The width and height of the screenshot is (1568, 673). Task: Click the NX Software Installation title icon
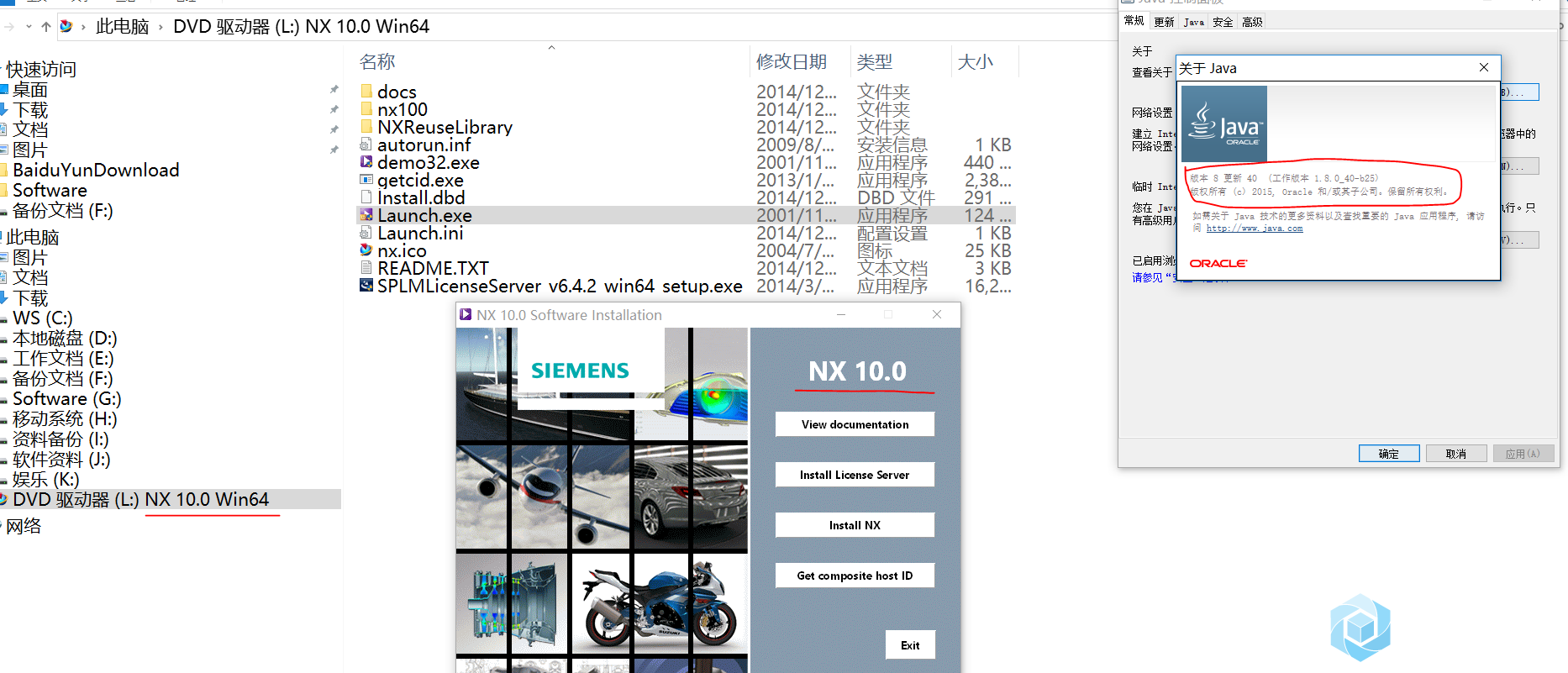(466, 314)
